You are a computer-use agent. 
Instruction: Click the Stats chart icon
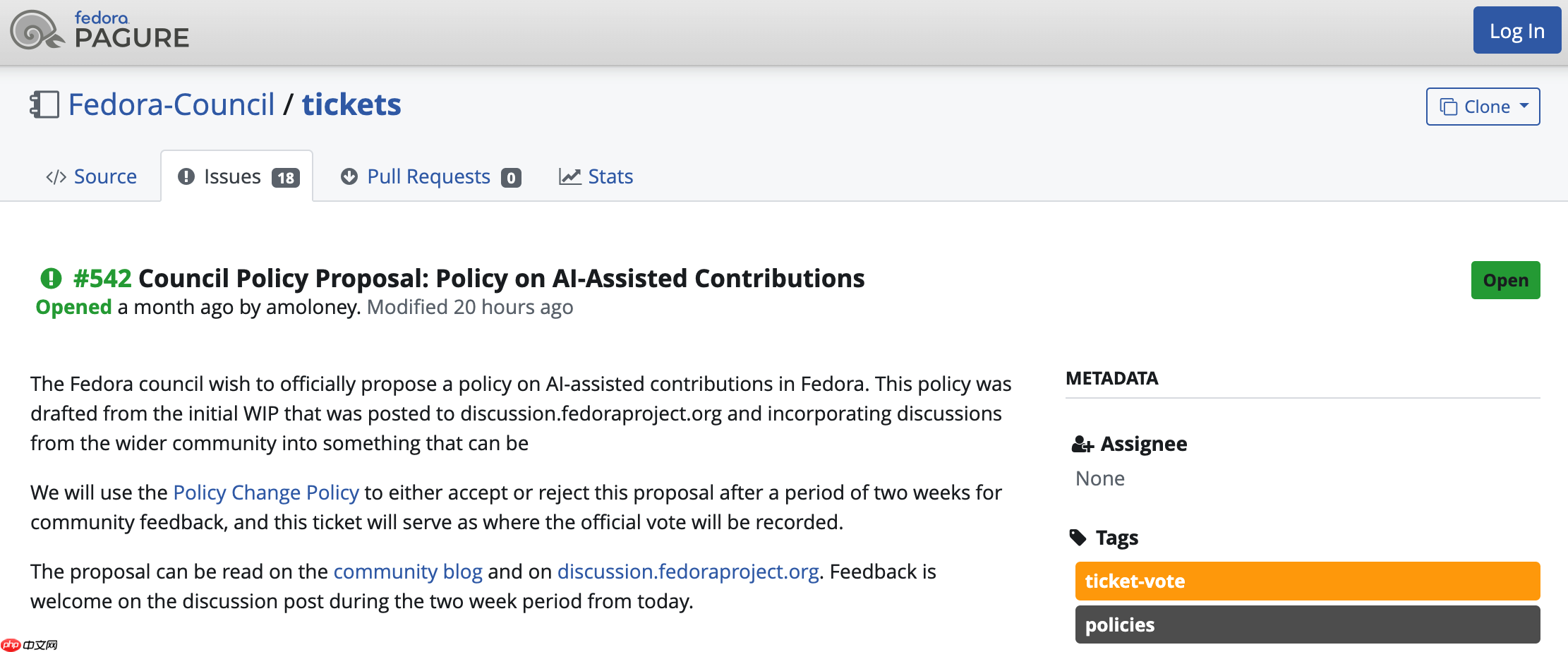(569, 176)
